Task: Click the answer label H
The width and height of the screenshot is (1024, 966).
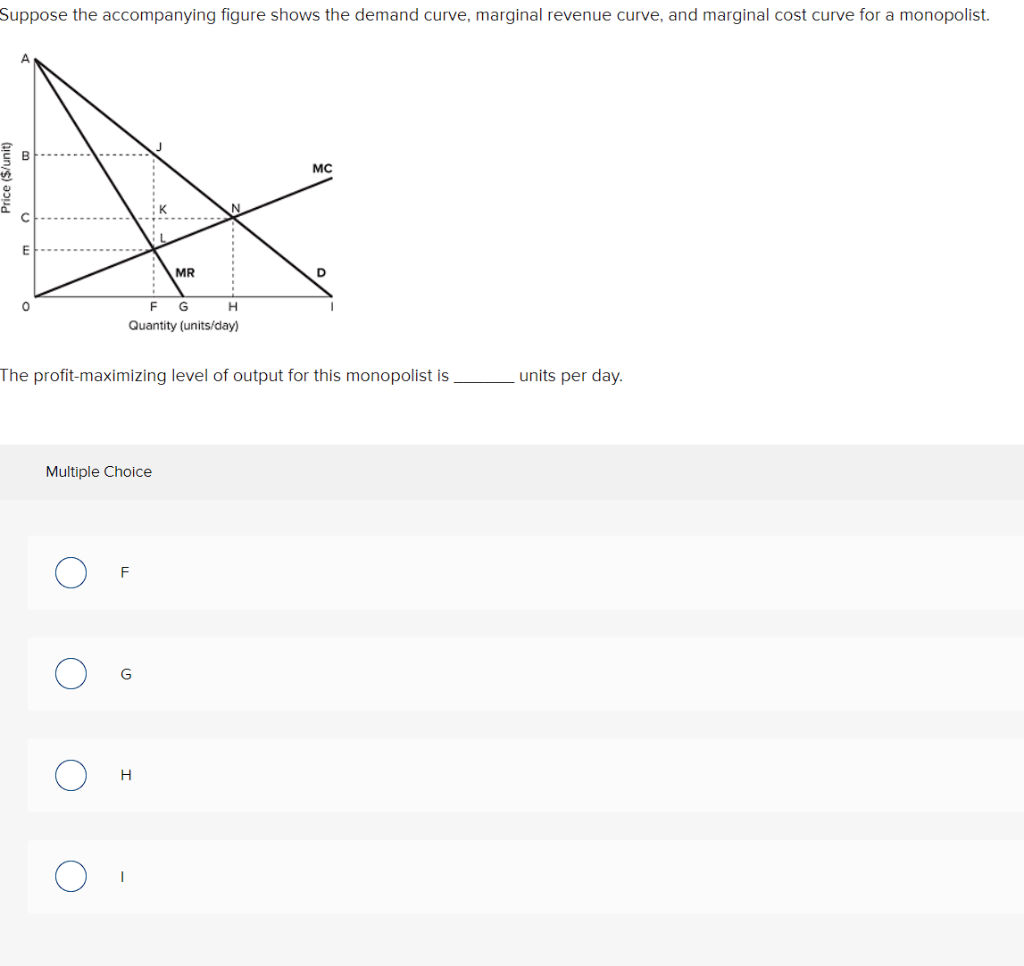Action: coord(125,775)
